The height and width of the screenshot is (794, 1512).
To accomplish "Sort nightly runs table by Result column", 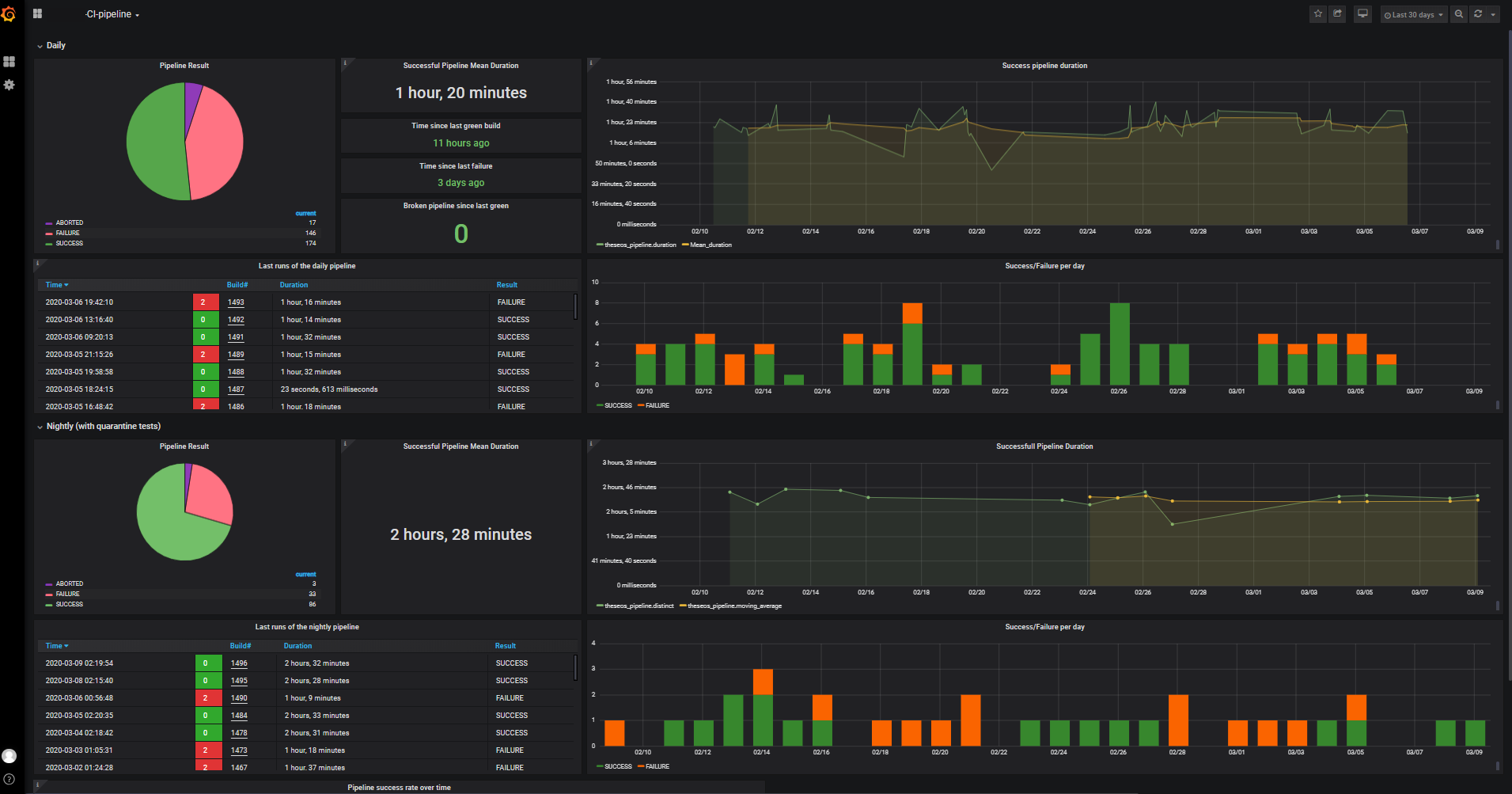I will 506,646.
